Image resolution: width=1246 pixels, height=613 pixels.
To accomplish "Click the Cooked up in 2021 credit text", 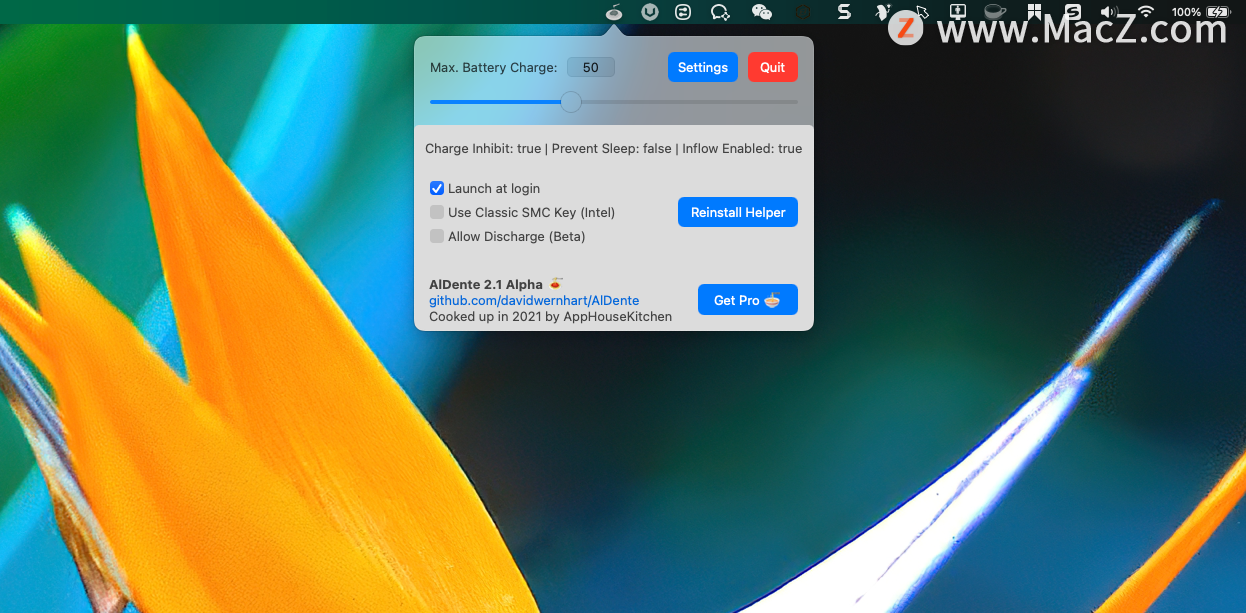I will click(x=551, y=316).
